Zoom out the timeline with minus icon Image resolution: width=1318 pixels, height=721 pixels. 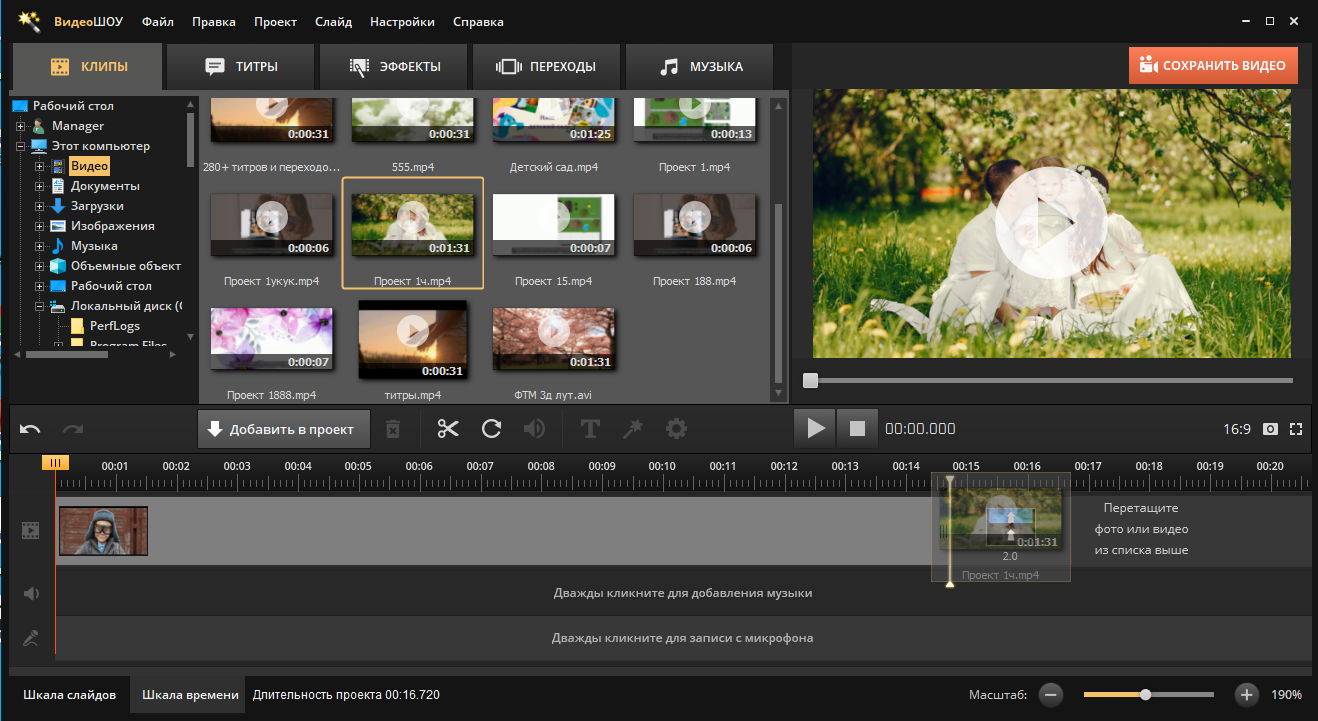(1049, 694)
